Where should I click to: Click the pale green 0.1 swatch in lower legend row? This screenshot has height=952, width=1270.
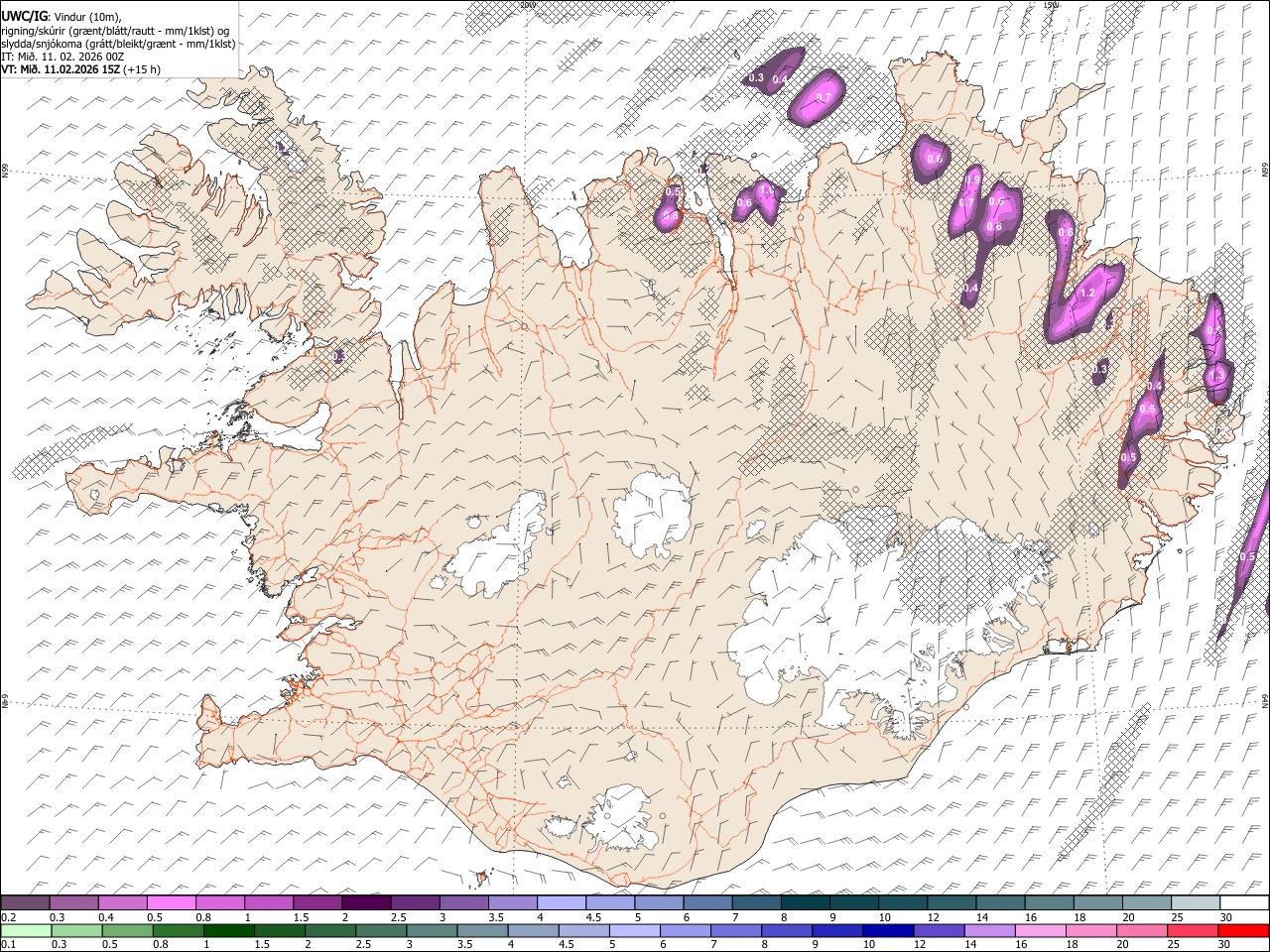(x=26, y=931)
